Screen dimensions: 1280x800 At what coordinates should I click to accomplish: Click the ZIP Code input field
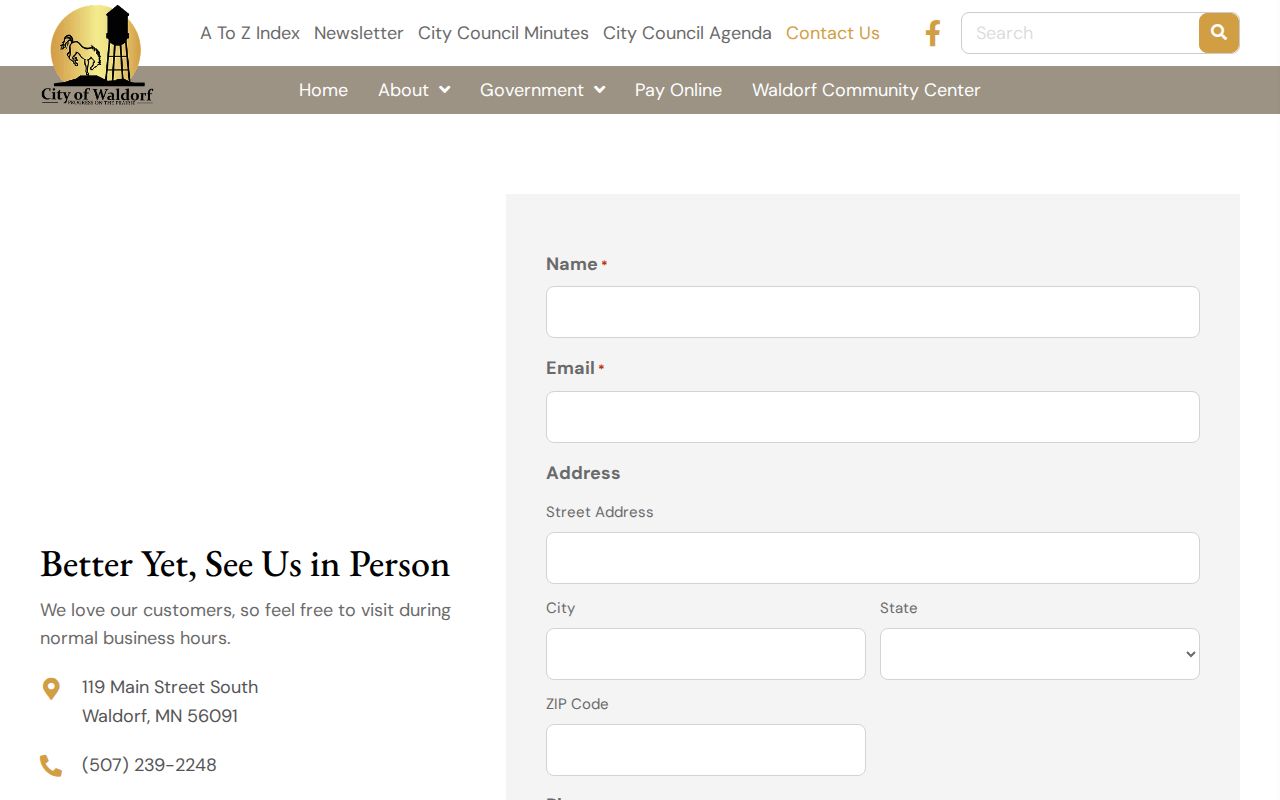706,750
